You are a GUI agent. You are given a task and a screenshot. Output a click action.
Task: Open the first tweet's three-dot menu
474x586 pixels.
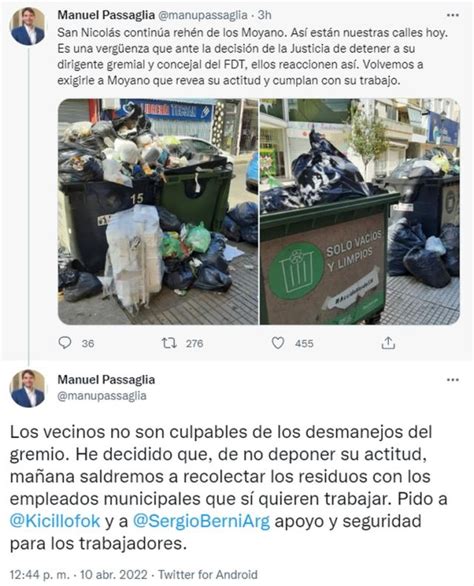tap(453, 15)
